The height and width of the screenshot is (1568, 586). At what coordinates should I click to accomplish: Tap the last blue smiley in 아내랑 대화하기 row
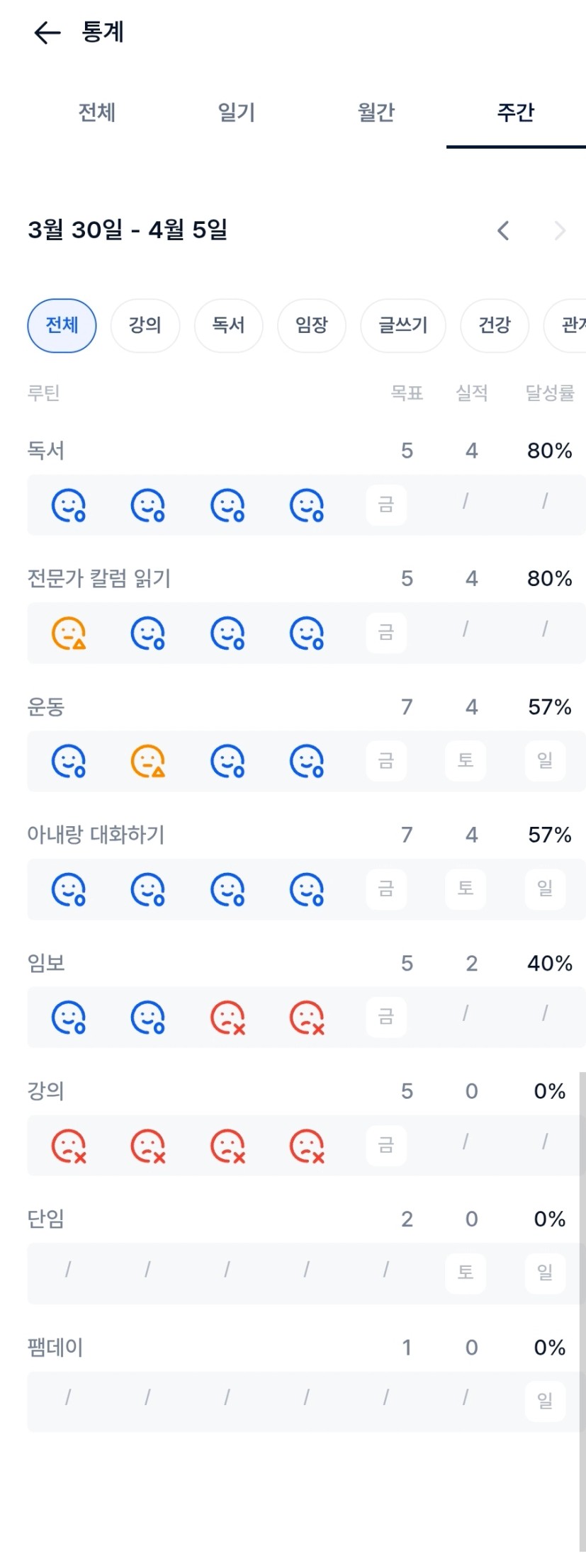pyautogui.click(x=307, y=889)
